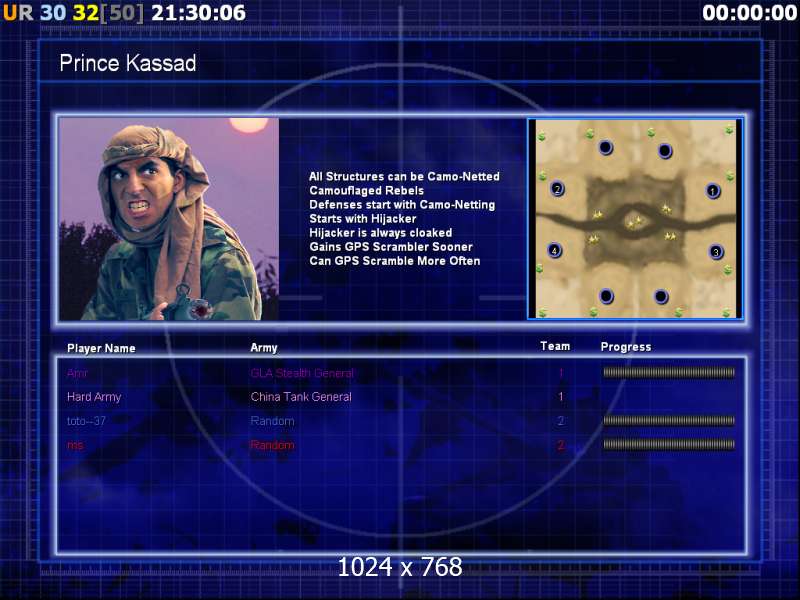Click the Player Name column header
Screen dimensions: 800x600
click(x=101, y=348)
